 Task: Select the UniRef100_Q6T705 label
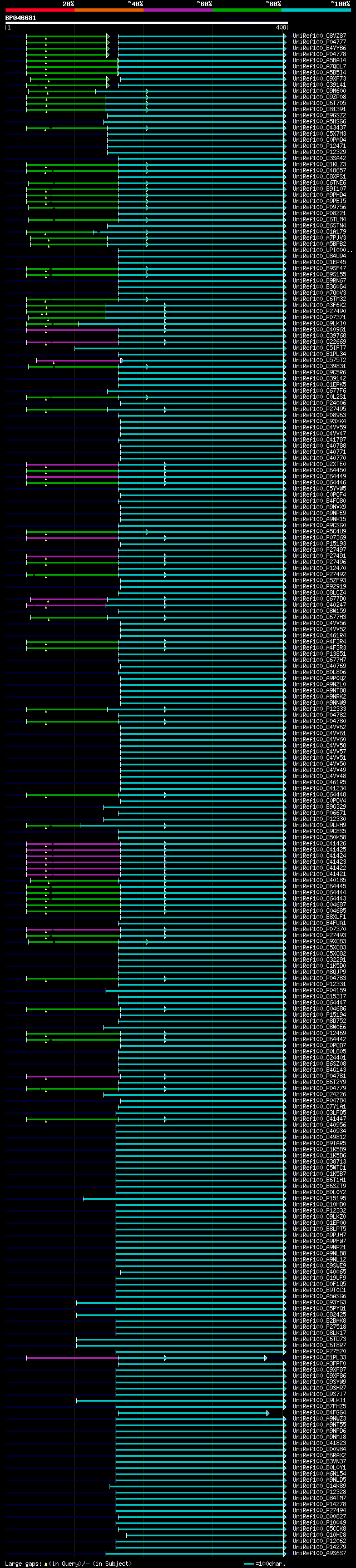coord(319,103)
